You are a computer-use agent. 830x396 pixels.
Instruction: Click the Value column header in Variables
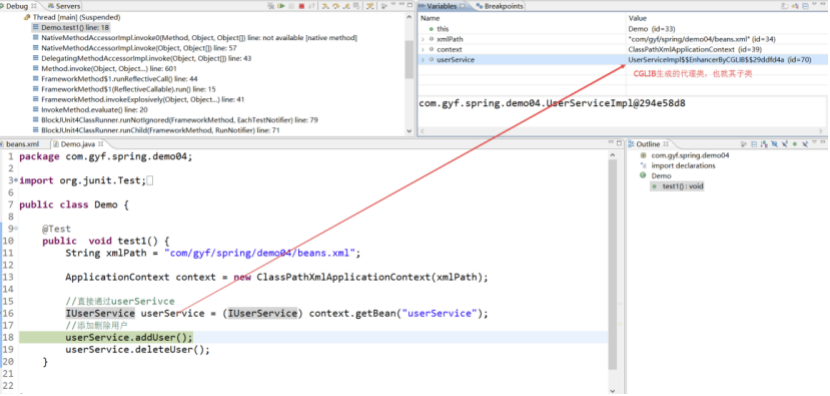tap(637, 18)
